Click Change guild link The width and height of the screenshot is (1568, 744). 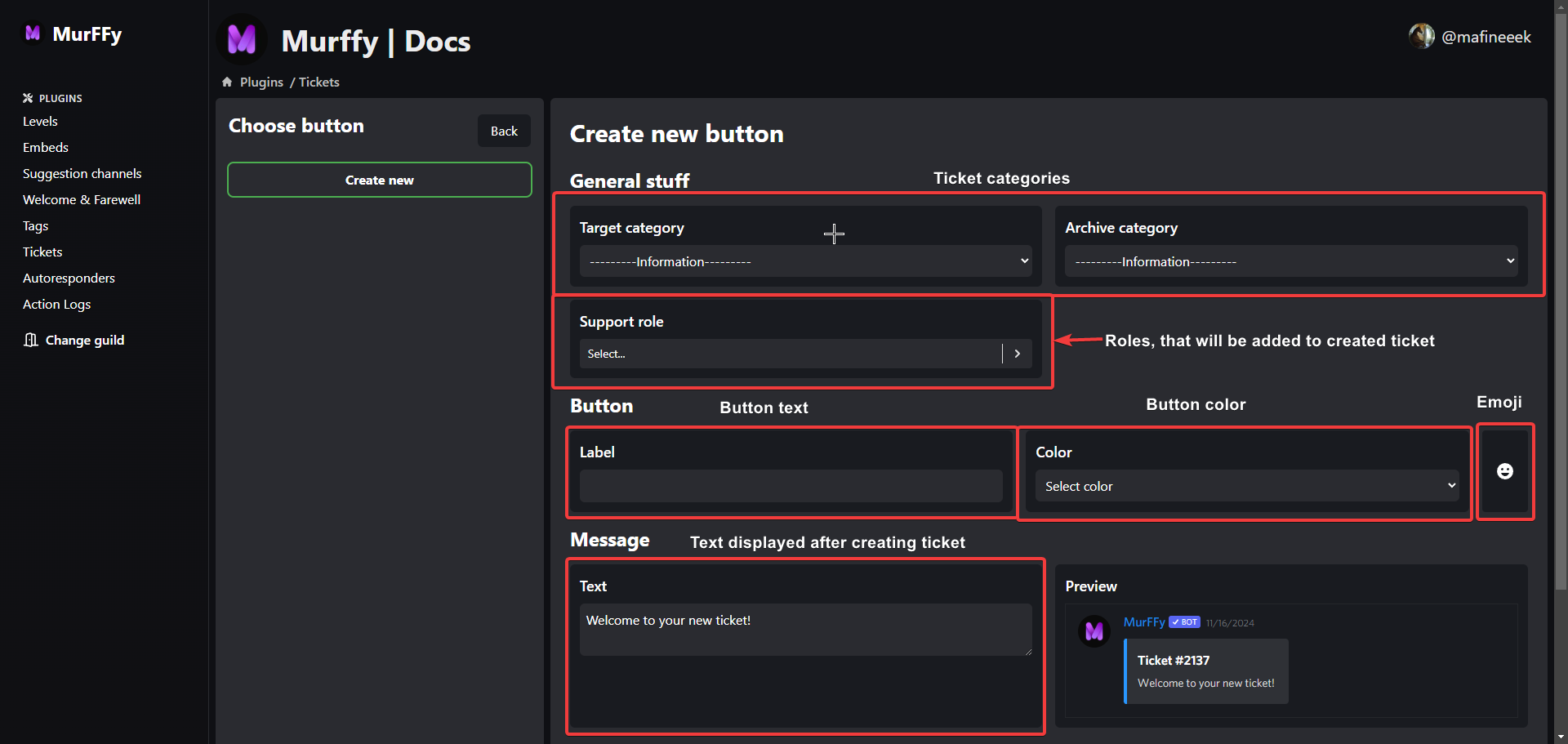[x=85, y=340]
